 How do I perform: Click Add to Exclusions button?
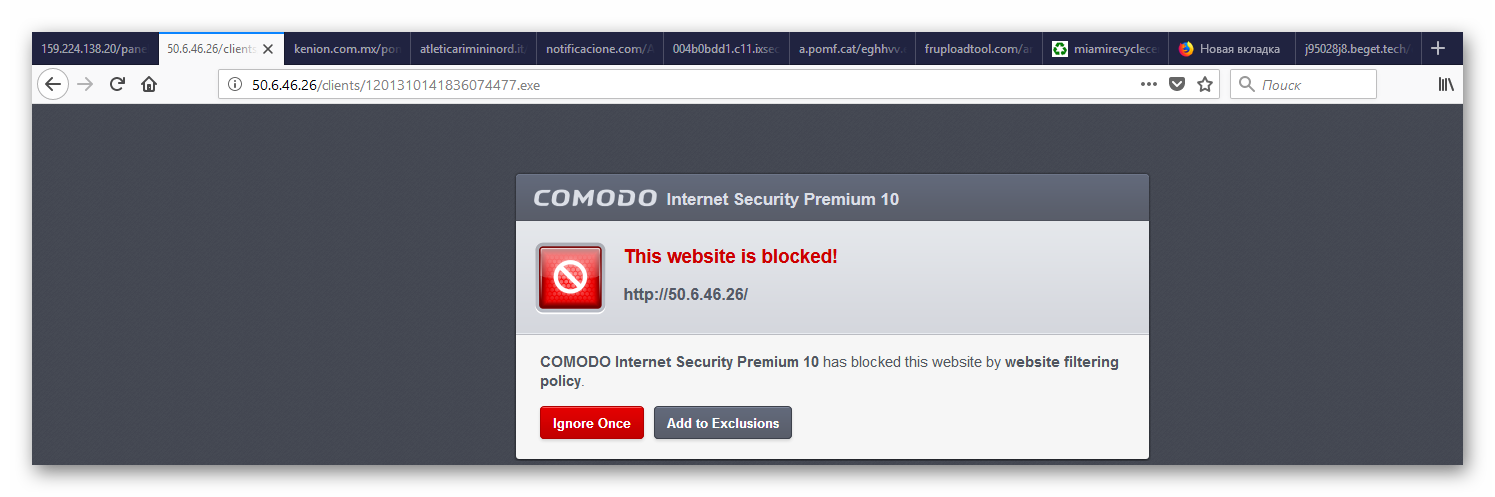click(722, 423)
